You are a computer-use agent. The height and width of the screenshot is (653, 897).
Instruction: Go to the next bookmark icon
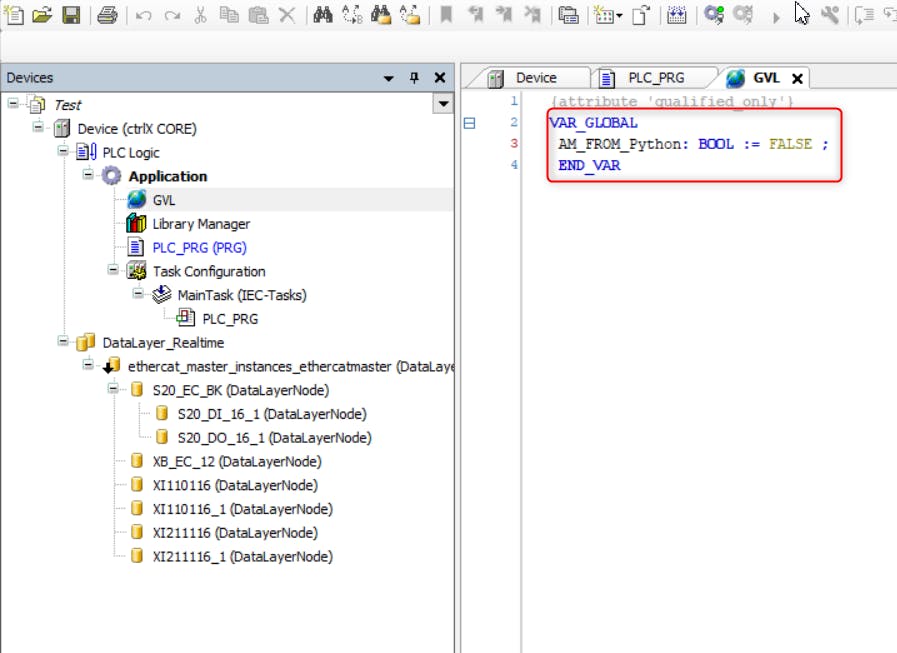coord(503,14)
